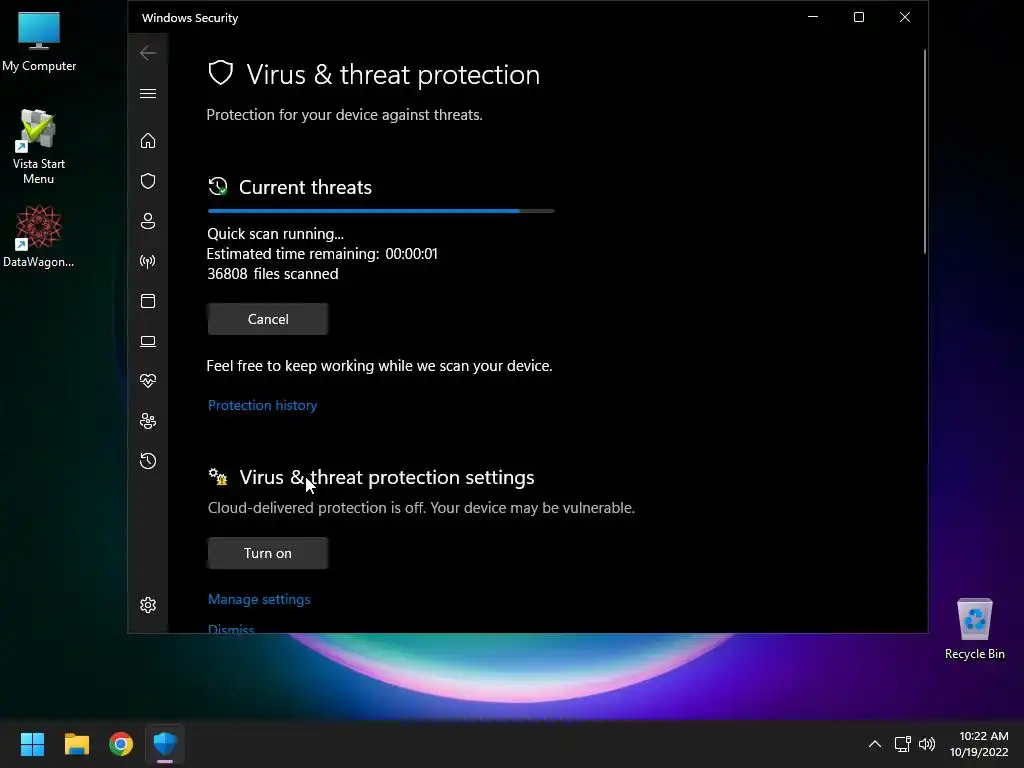Open Home in Windows Security sidebar
This screenshot has height=768, width=1024.
[148, 140]
